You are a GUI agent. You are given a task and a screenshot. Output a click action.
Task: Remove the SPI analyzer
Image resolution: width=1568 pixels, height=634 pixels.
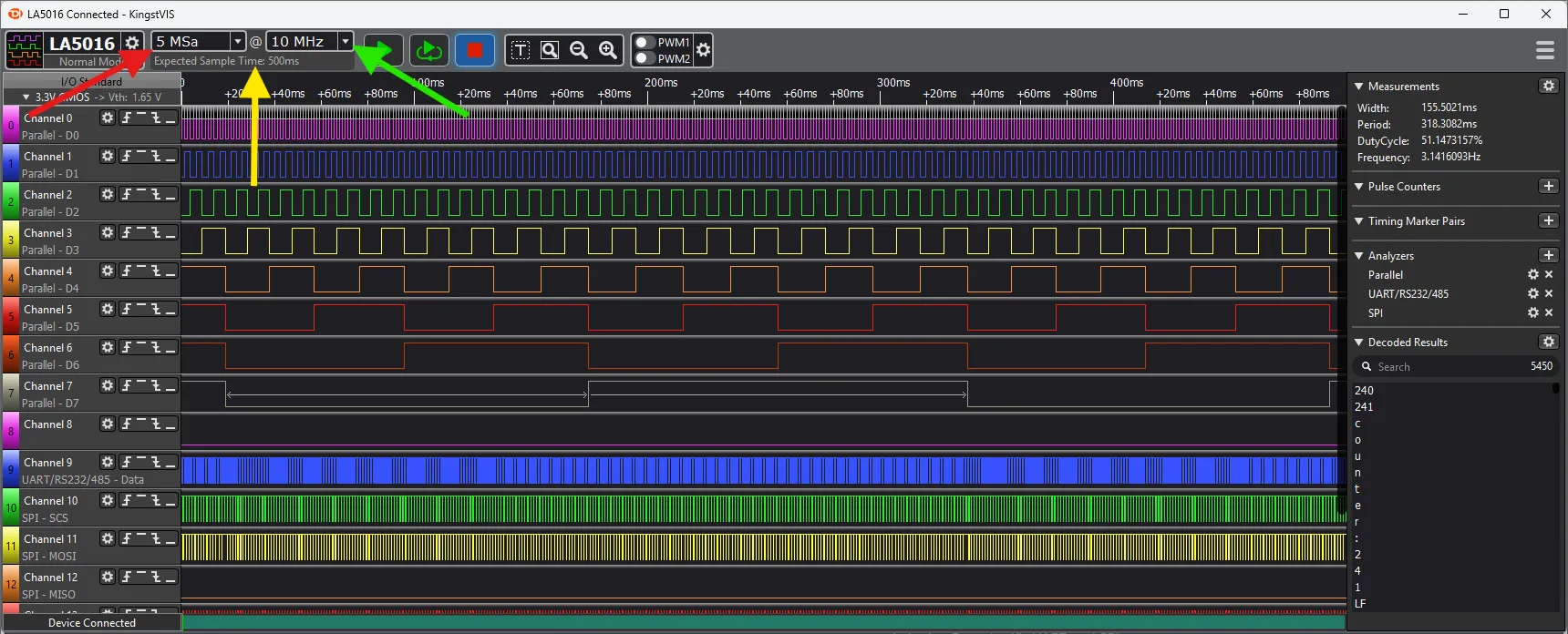[1549, 312]
